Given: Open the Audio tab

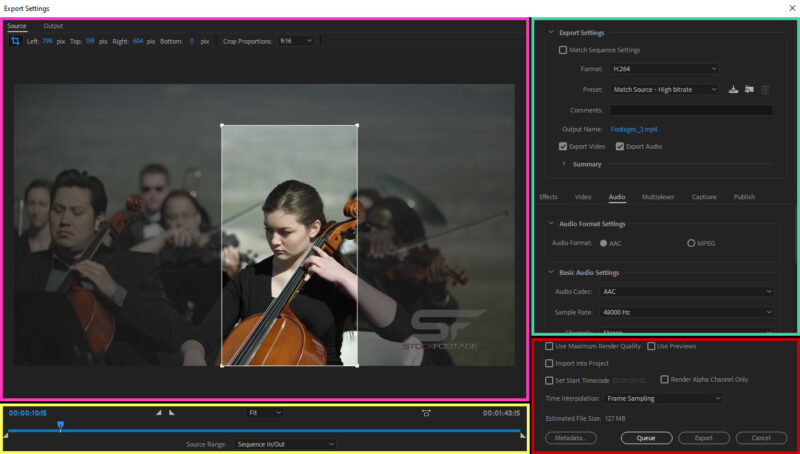Looking at the screenshot, I should pos(617,197).
